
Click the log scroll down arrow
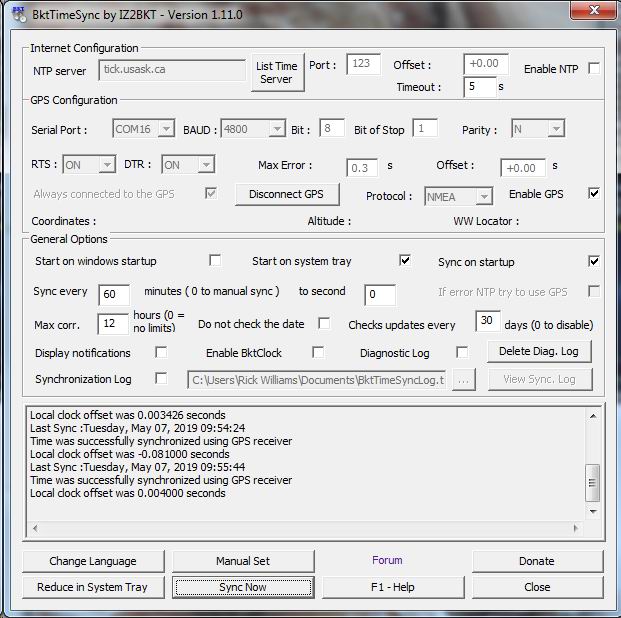[x=593, y=511]
